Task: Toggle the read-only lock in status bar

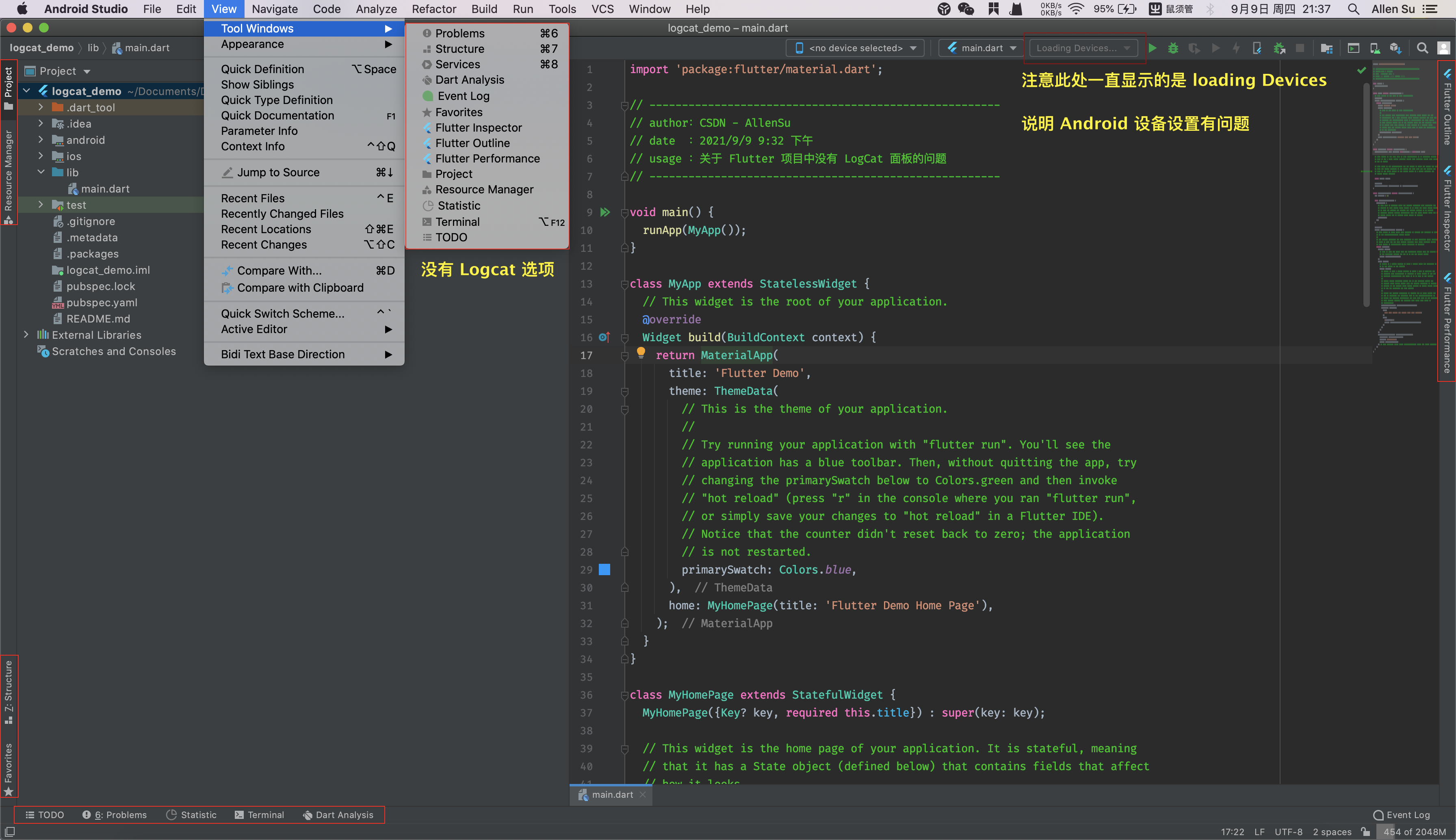Action: 1365,831
